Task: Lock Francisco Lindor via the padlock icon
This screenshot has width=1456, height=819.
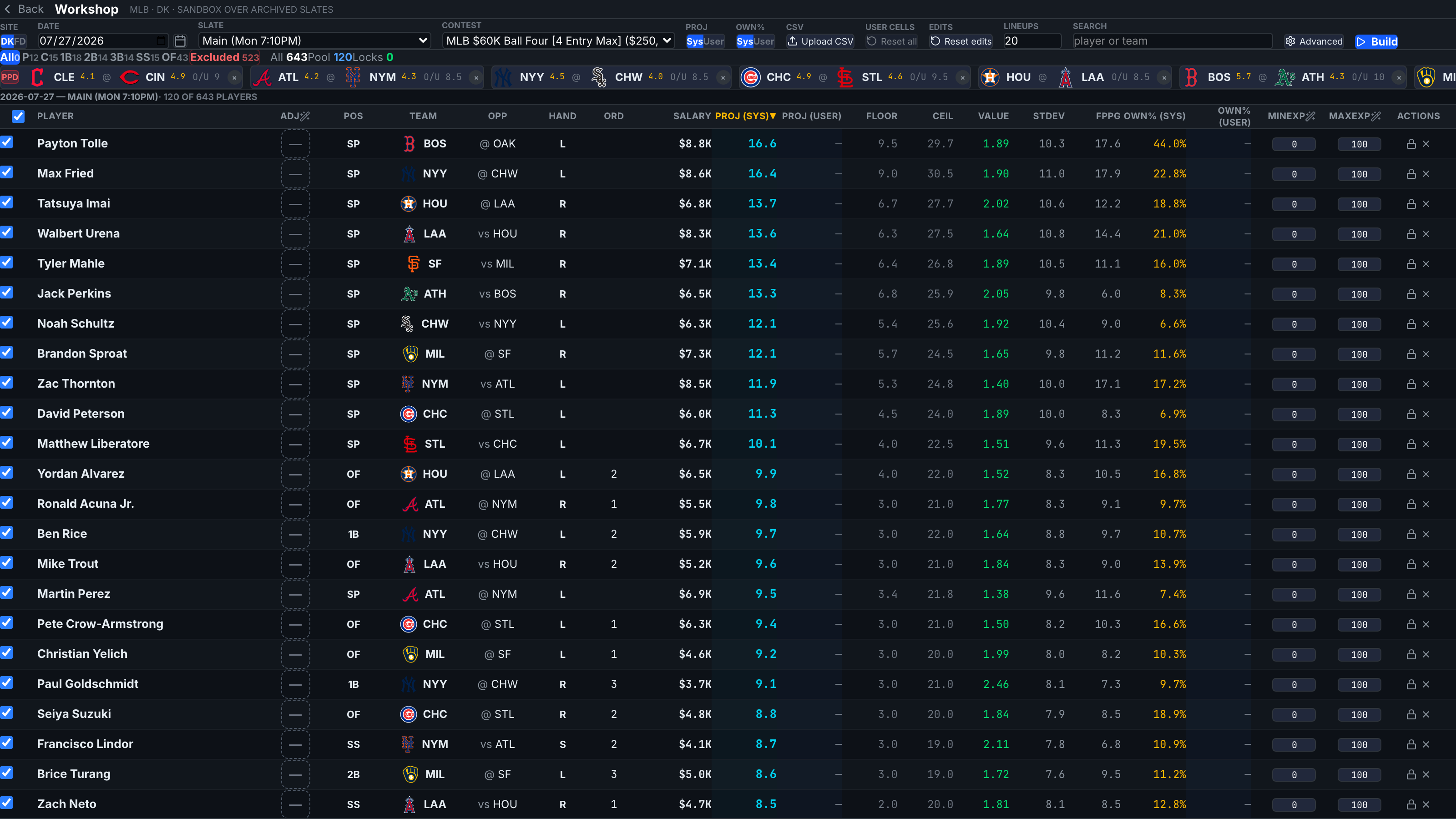Action: (x=1411, y=744)
